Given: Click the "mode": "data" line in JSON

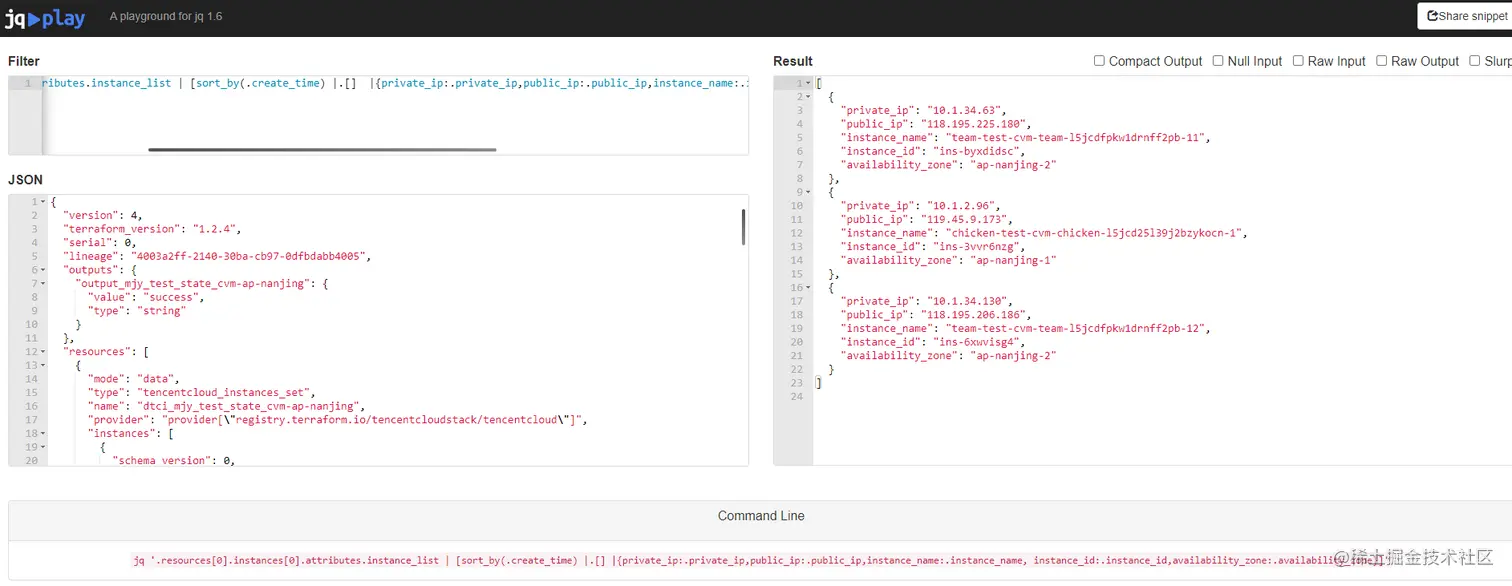Looking at the screenshot, I should (x=133, y=379).
